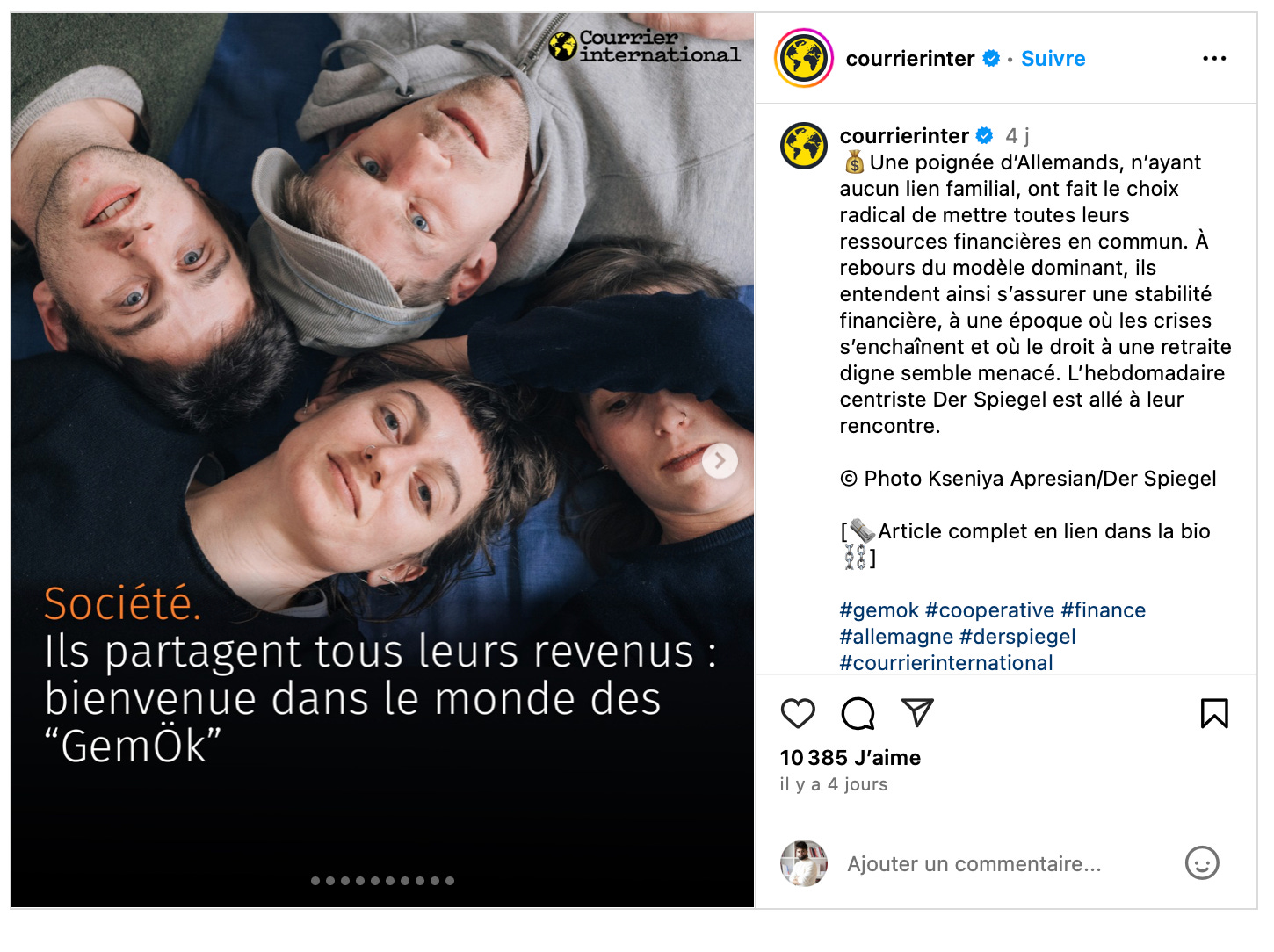Like the post with the heart icon
The height and width of the screenshot is (952, 1274).
coord(798,713)
